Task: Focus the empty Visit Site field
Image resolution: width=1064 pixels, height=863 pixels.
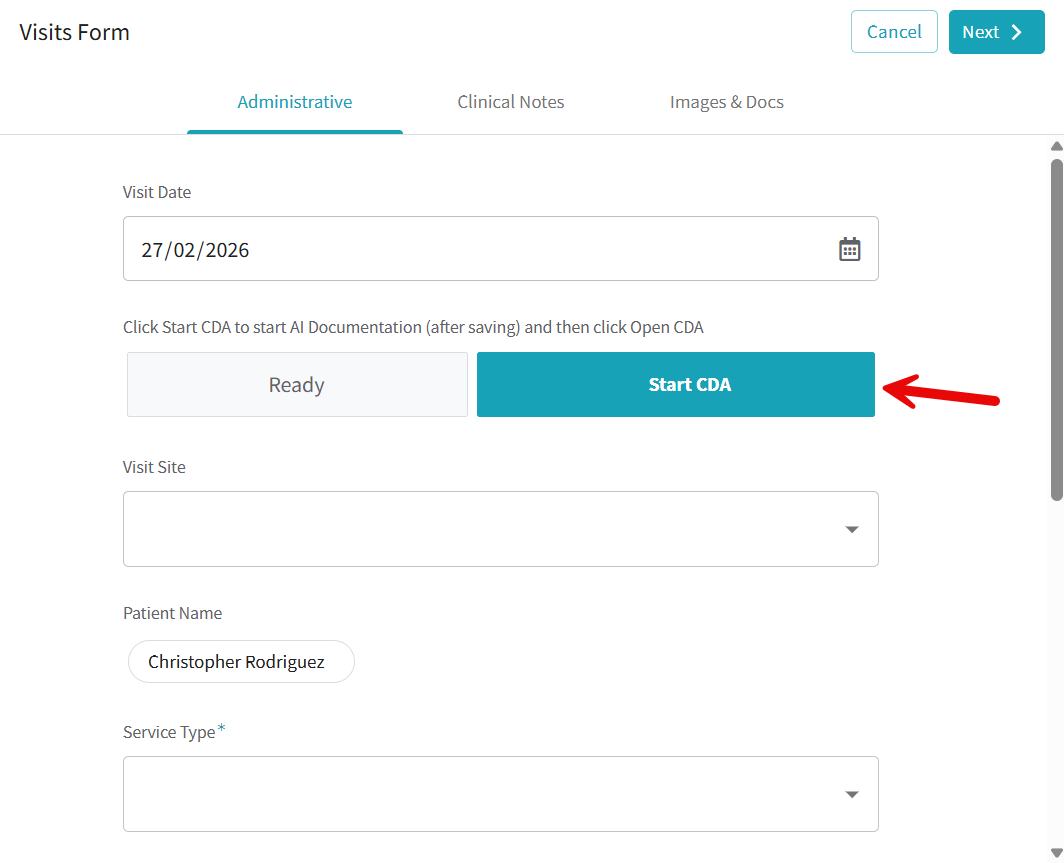Action: 450,528
